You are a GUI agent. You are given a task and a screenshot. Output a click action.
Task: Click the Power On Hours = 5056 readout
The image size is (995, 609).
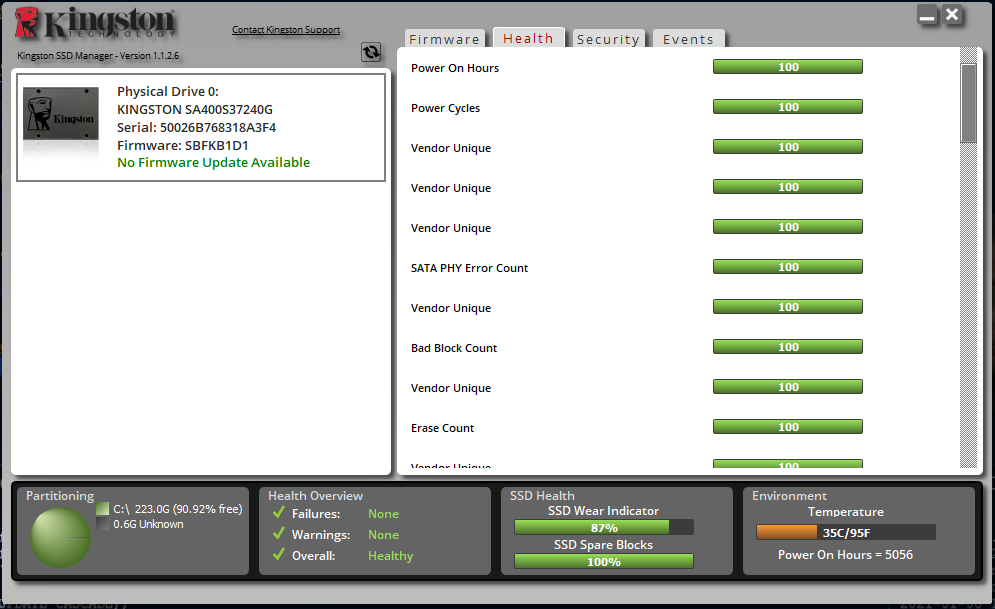pos(845,554)
